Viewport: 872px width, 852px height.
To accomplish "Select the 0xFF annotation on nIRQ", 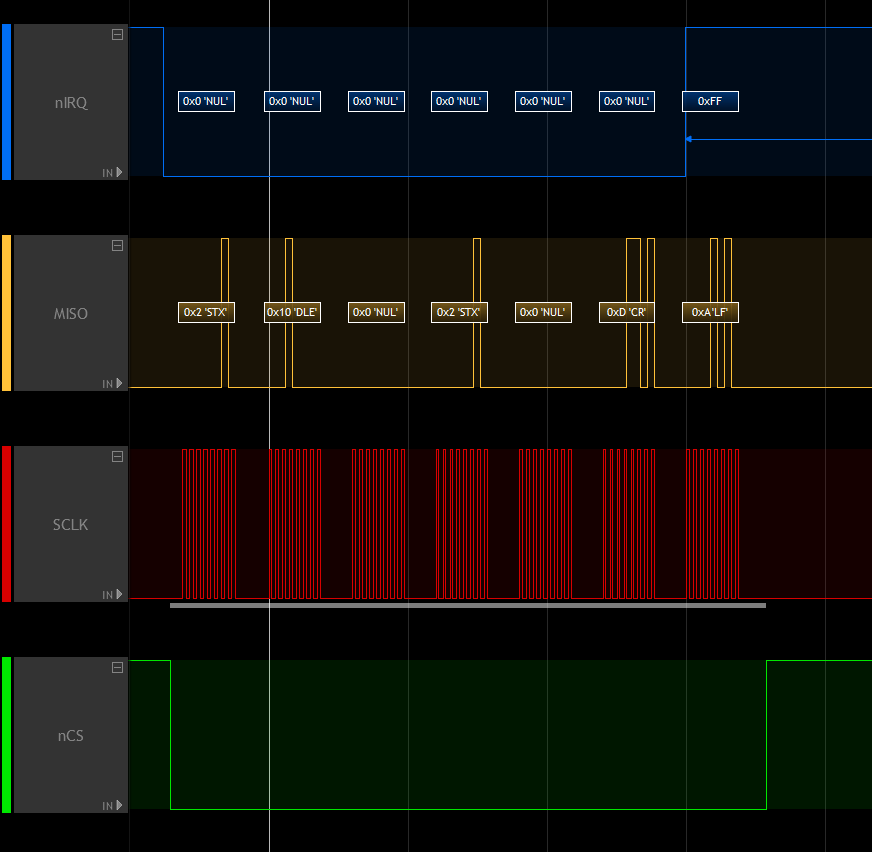I will (710, 101).
